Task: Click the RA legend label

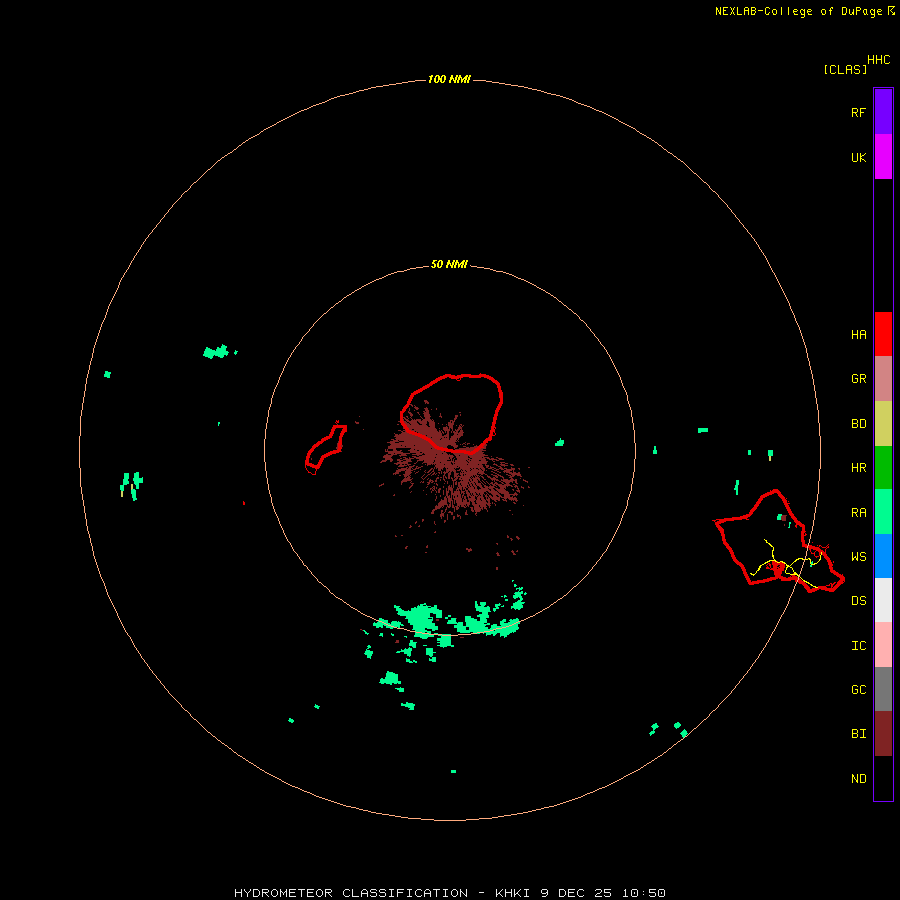Action: coord(858,513)
